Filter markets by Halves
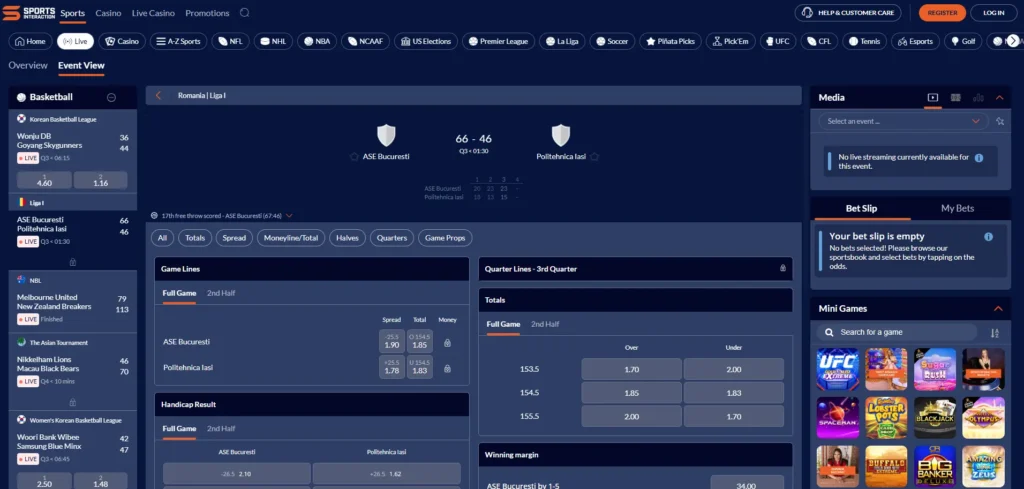This screenshot has width=1024, height=489. pyautogui.click(x=347, y=238)
